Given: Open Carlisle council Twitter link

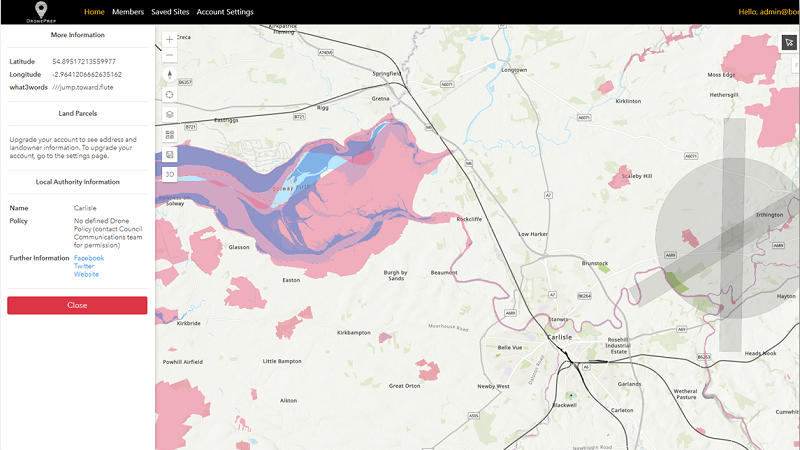Looking at the screenshot, I should 84,266.
